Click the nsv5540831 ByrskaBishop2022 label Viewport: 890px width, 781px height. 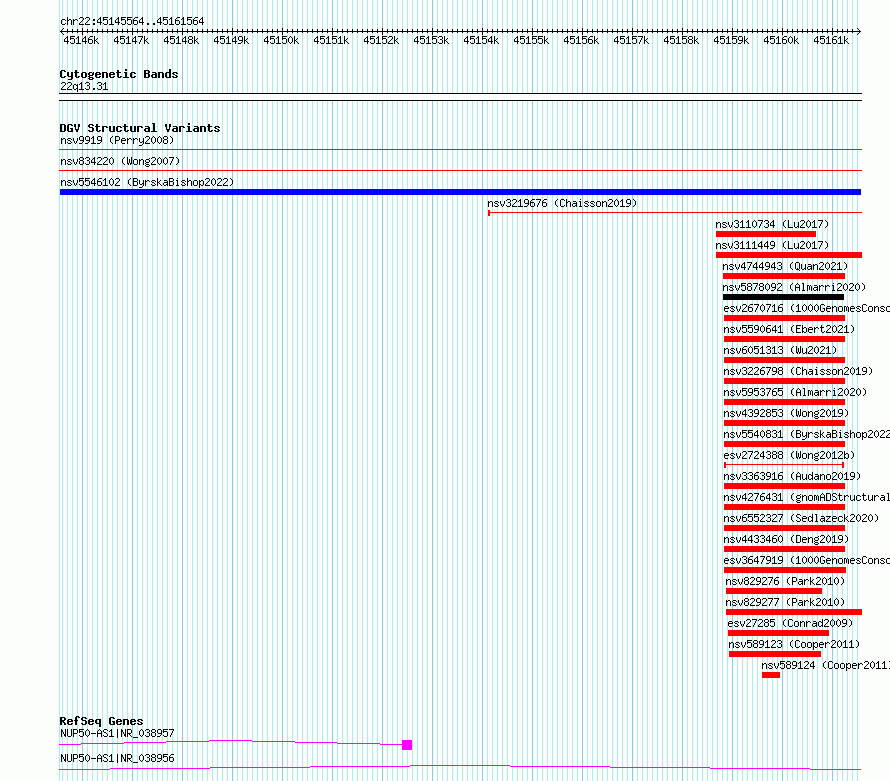(x=807, y=434)
